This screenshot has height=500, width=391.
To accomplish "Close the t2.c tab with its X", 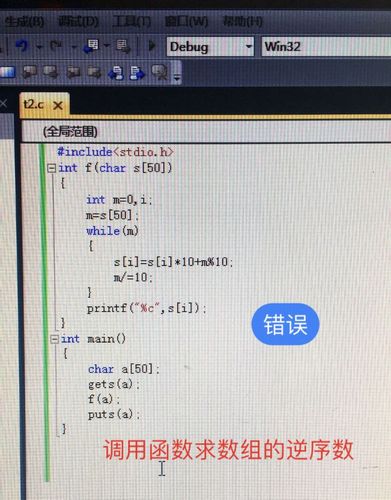I will click(58, 106).
